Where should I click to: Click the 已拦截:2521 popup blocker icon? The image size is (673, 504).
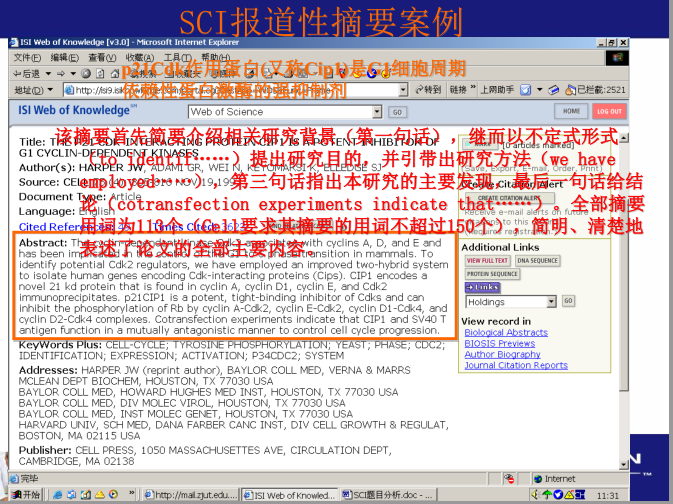570,90
